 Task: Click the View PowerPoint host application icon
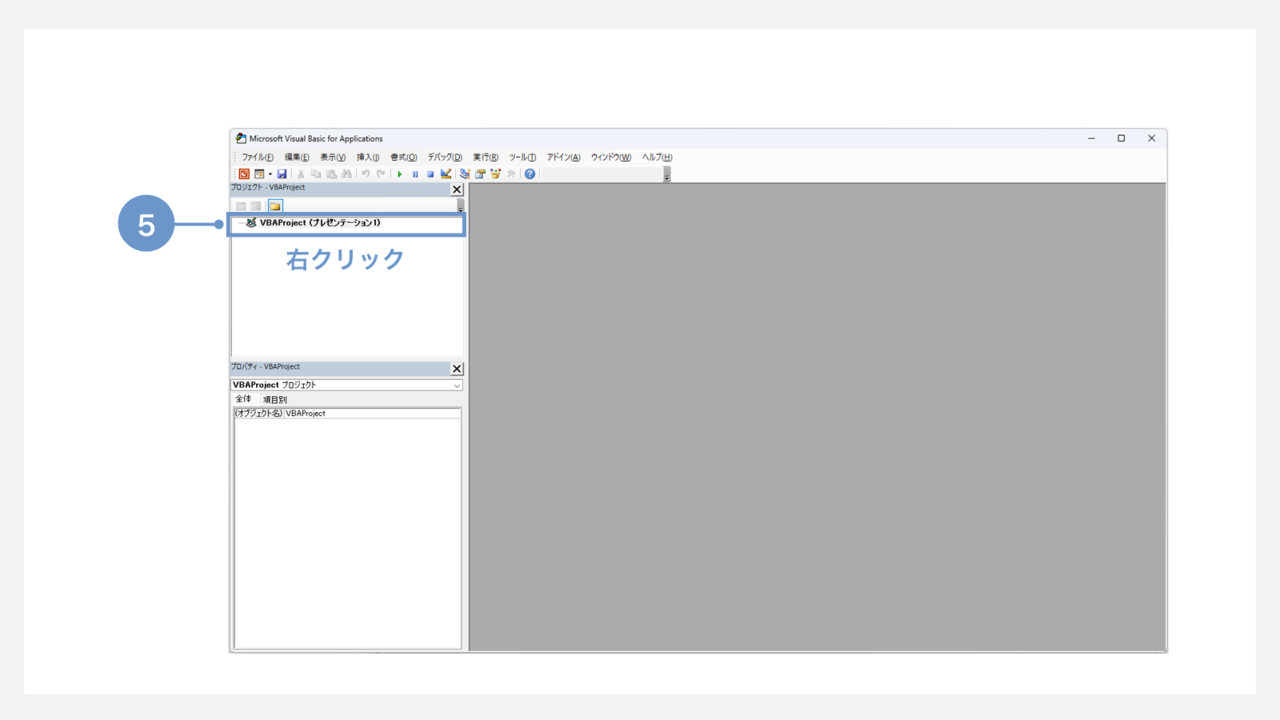(x=244, y=174)
